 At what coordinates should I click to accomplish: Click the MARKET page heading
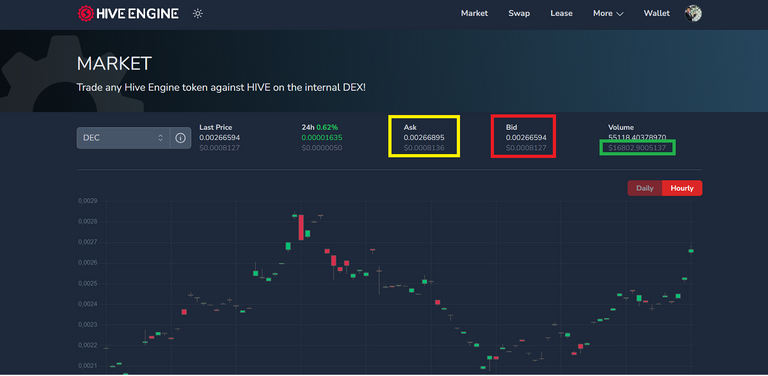click(x=114, y=64)
